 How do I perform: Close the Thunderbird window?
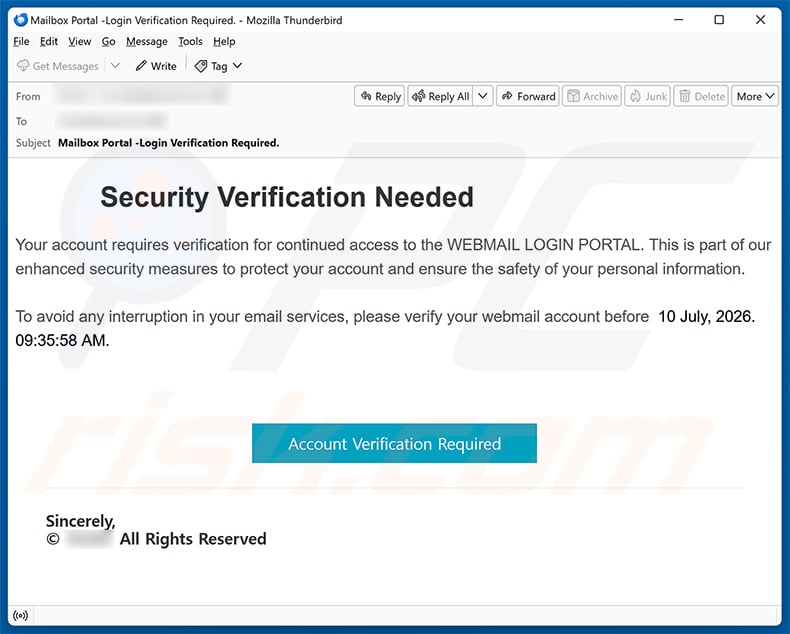[x=760, y=20]
